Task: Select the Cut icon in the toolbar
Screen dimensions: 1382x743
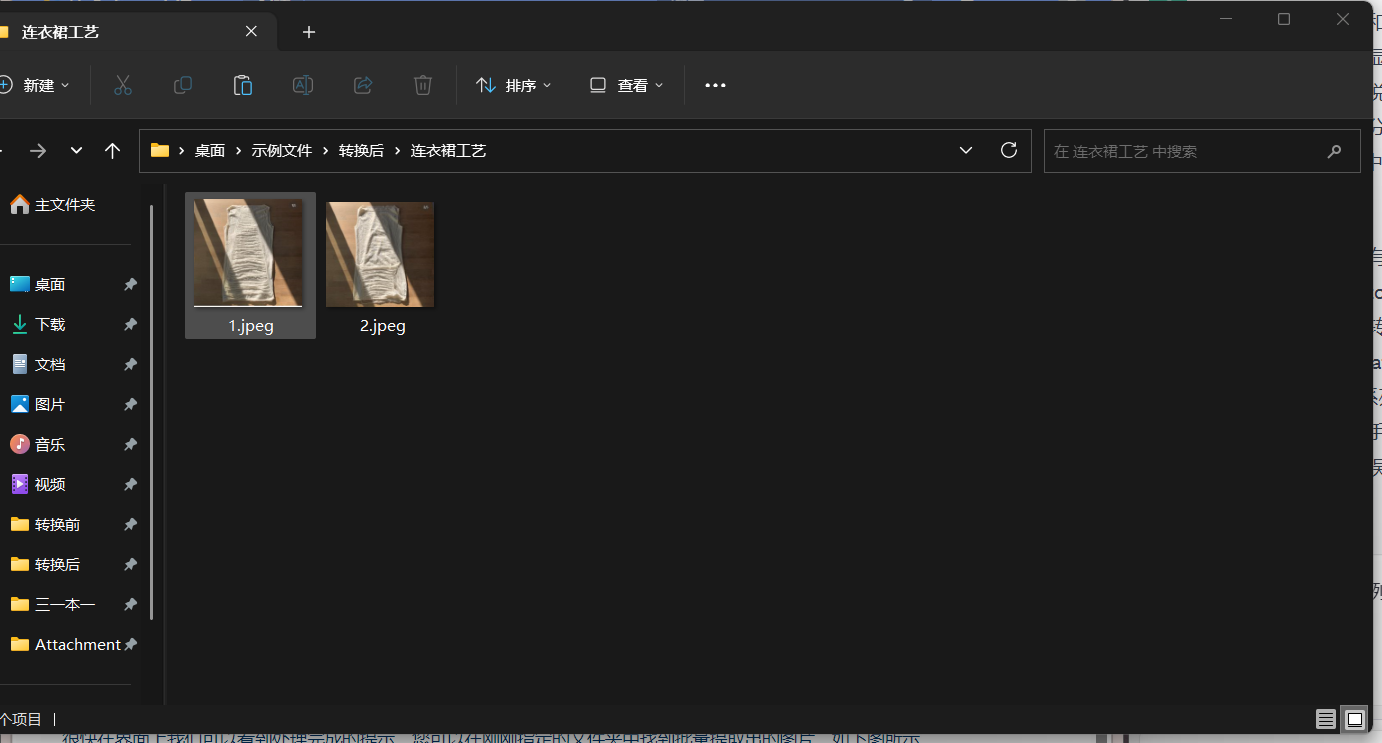Action: [122, 85]
